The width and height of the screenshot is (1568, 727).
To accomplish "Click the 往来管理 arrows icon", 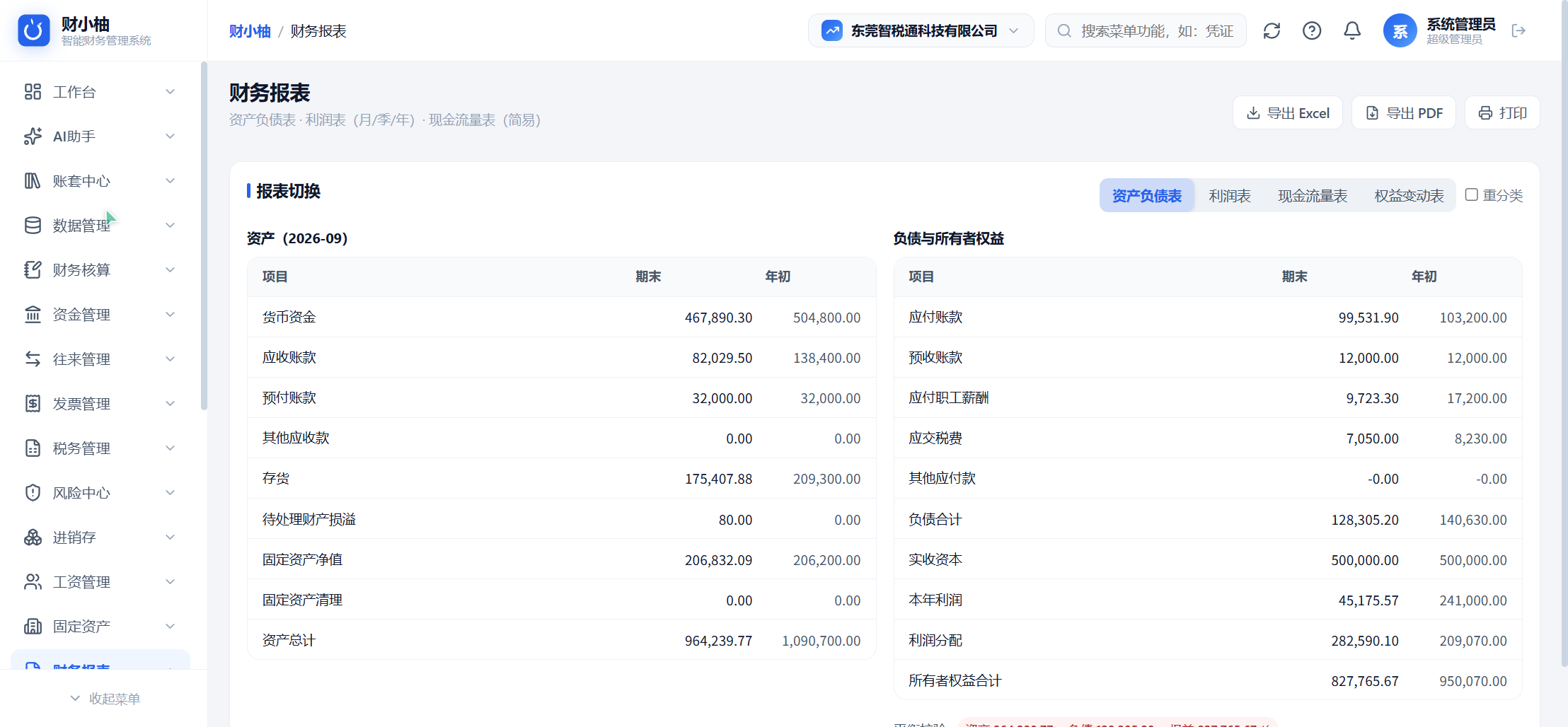I will tap(33, 359).
